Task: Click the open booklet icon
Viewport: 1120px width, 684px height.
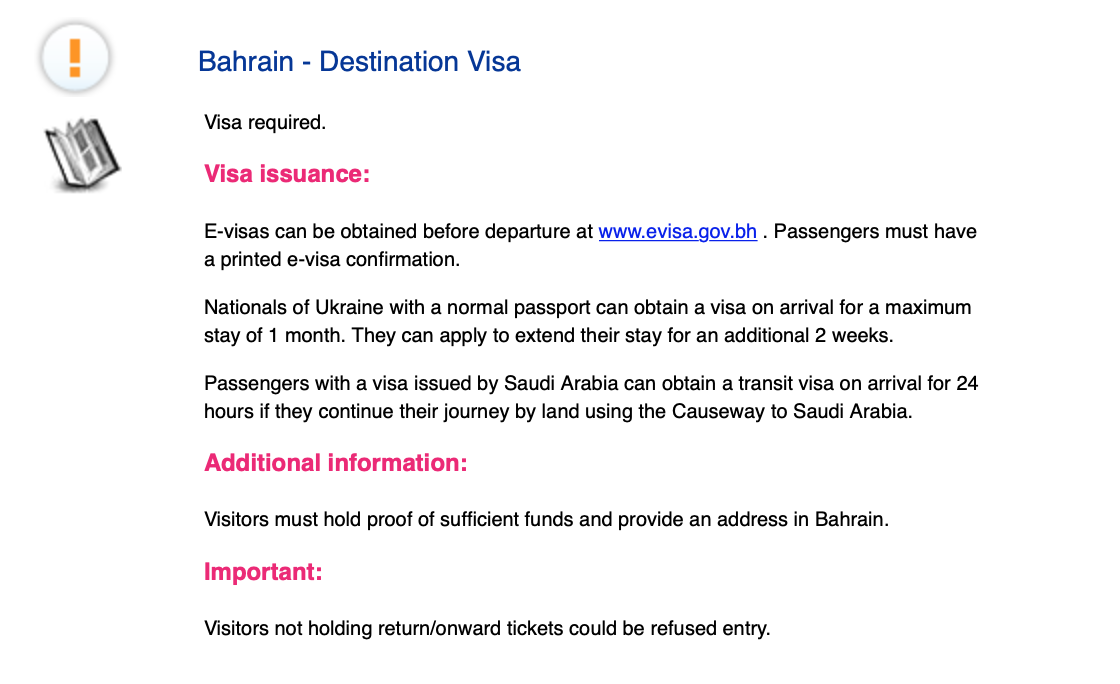Action: pos(83,155)
